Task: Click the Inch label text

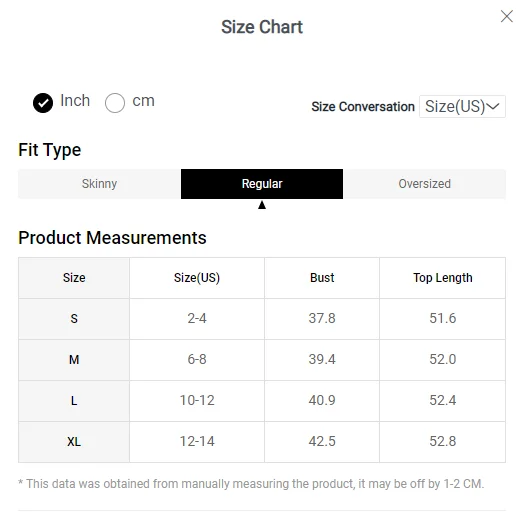Action: 75,101
